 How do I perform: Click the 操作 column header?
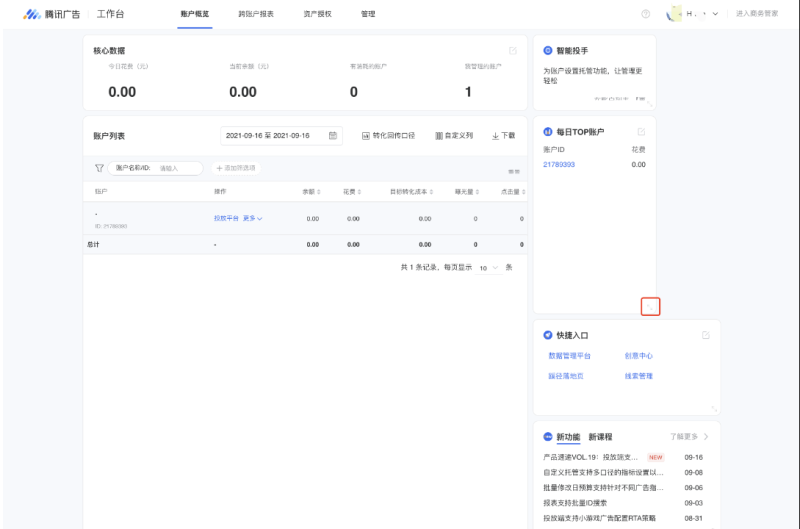click(220, 192)
